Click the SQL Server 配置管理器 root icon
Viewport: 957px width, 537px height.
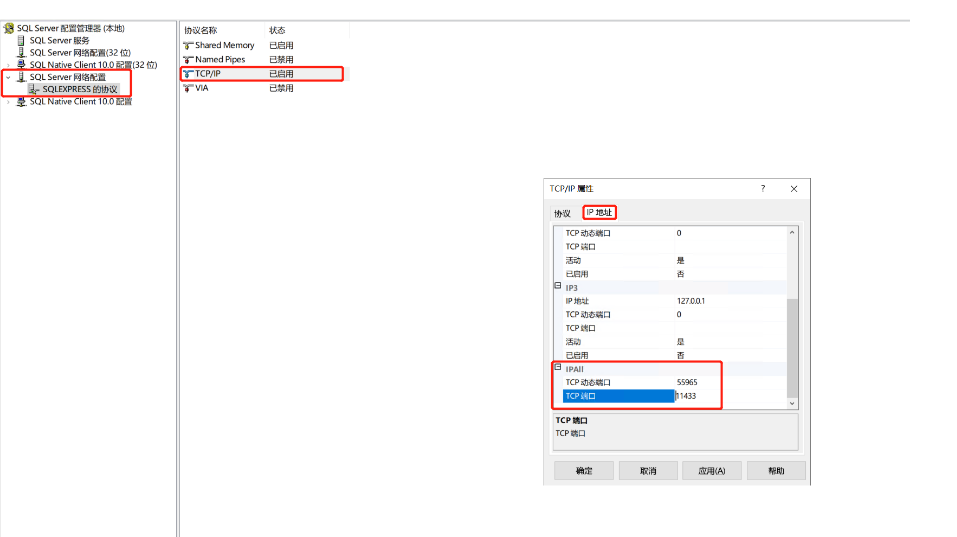(x=9, y=29)
